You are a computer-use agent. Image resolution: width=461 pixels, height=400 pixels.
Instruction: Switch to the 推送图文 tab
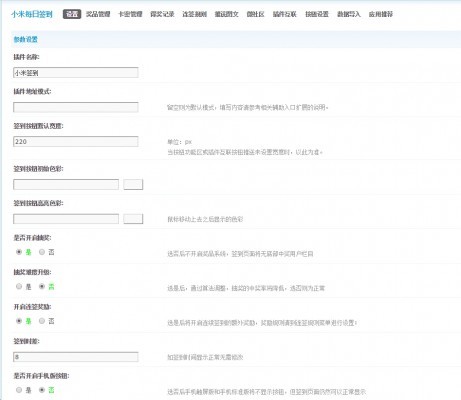pos(226,14)
